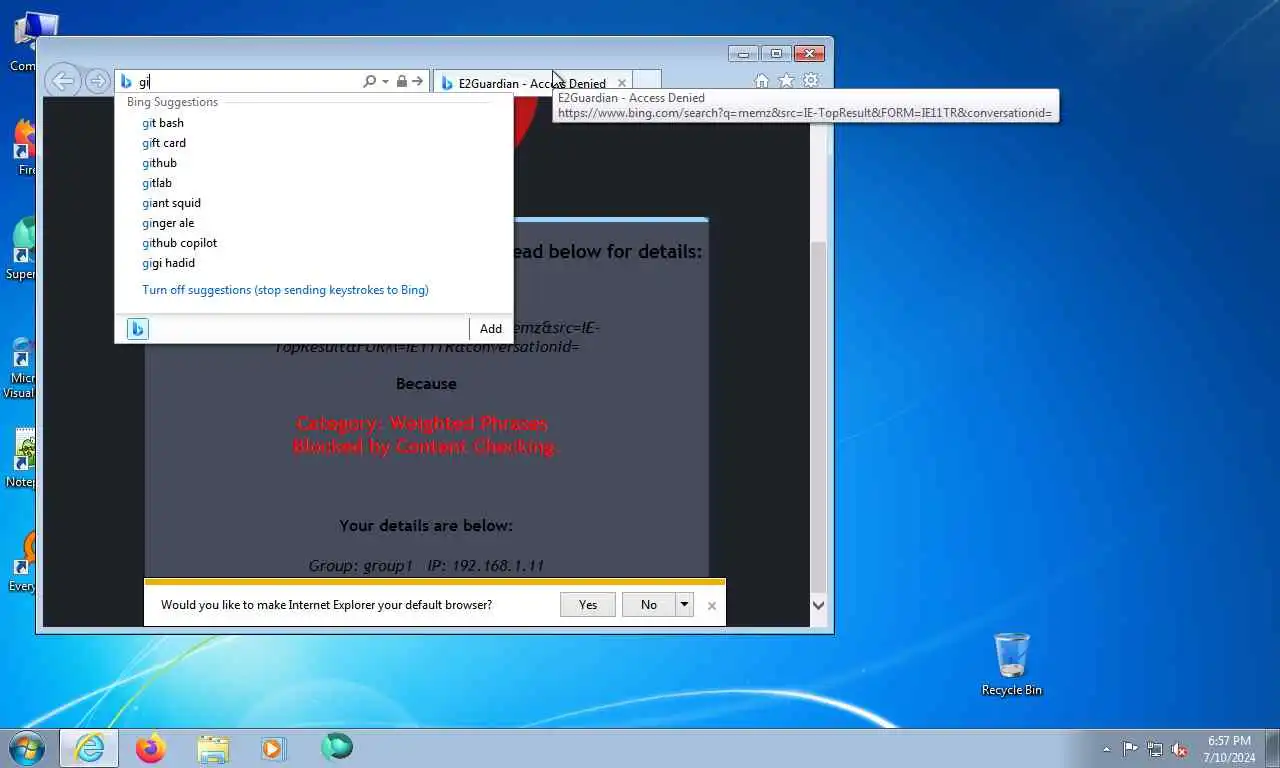Select the 'github' suggestion
This screenshot has height=768, width=1280.
click(314, 163)
